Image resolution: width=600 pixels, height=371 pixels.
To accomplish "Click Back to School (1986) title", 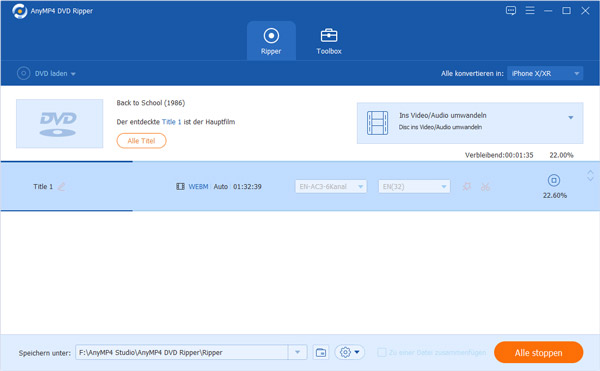I will [x=151, y=103].
